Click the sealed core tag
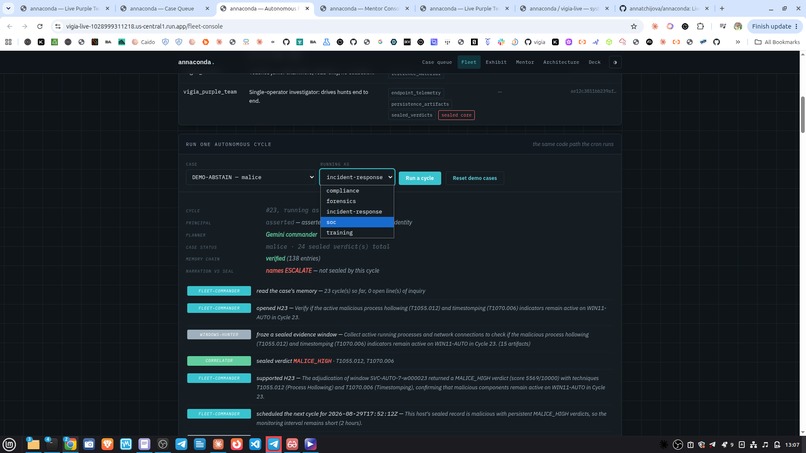This screenshot has height=453, width=806. [x=456, y=115]
